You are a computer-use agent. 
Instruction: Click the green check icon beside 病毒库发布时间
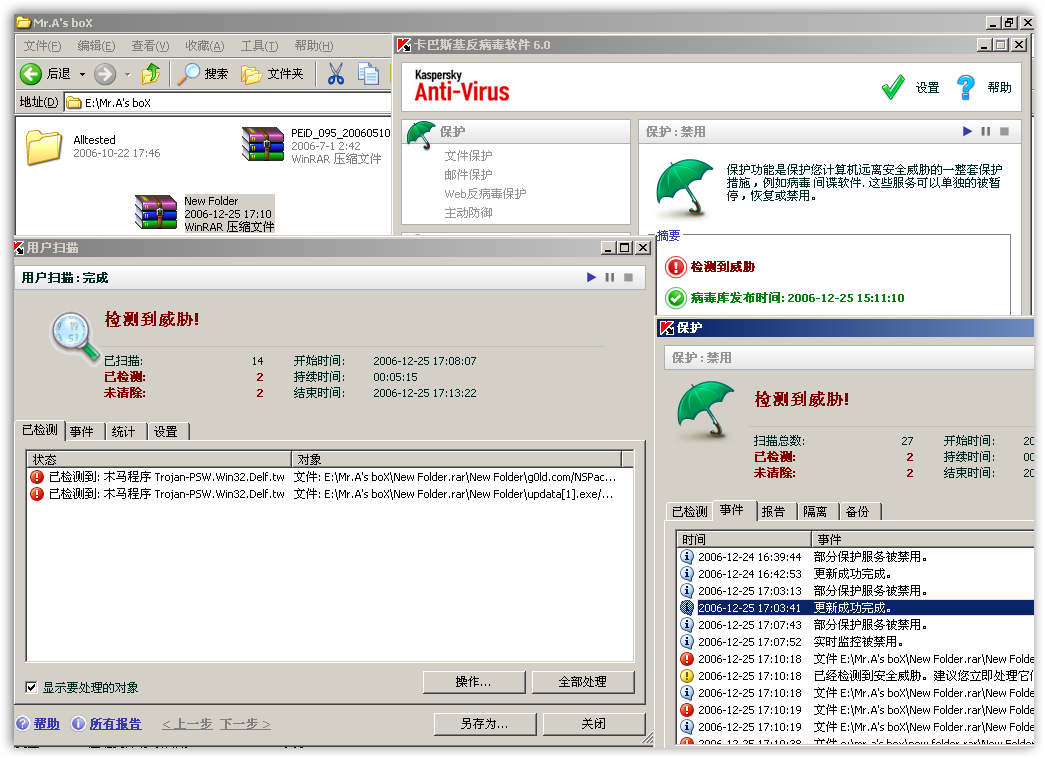tap(675, 298)
